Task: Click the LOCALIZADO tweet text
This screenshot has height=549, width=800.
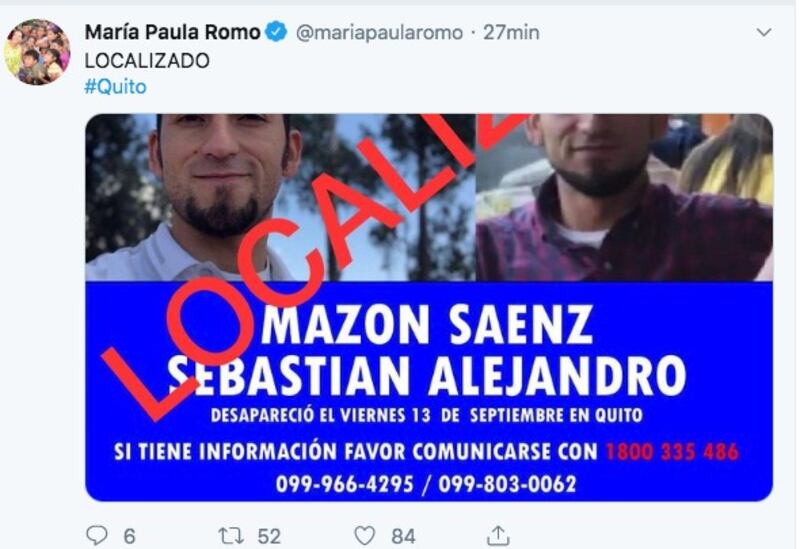Action: point(147,61)
